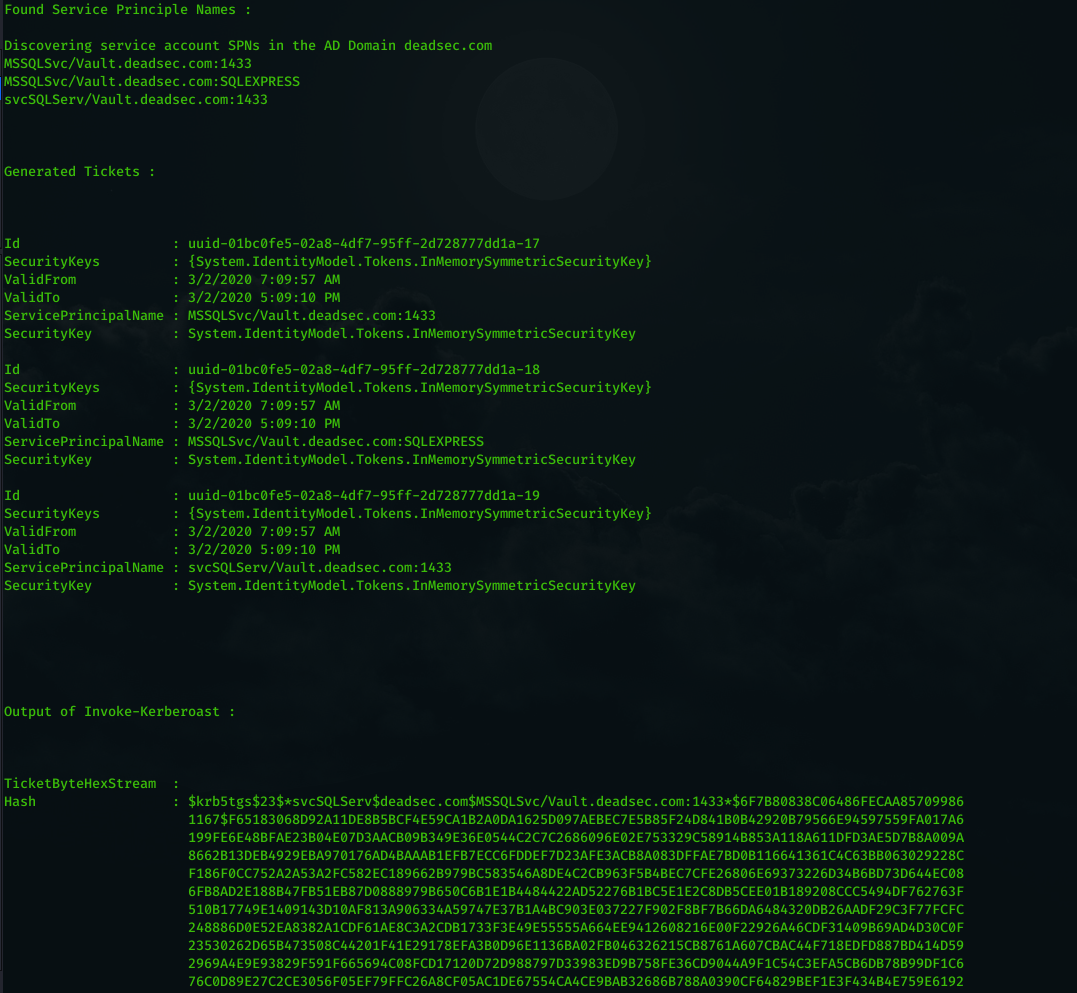Click the SecurityKeys braces value of ticket dd1a-19

tap(420, 514)
